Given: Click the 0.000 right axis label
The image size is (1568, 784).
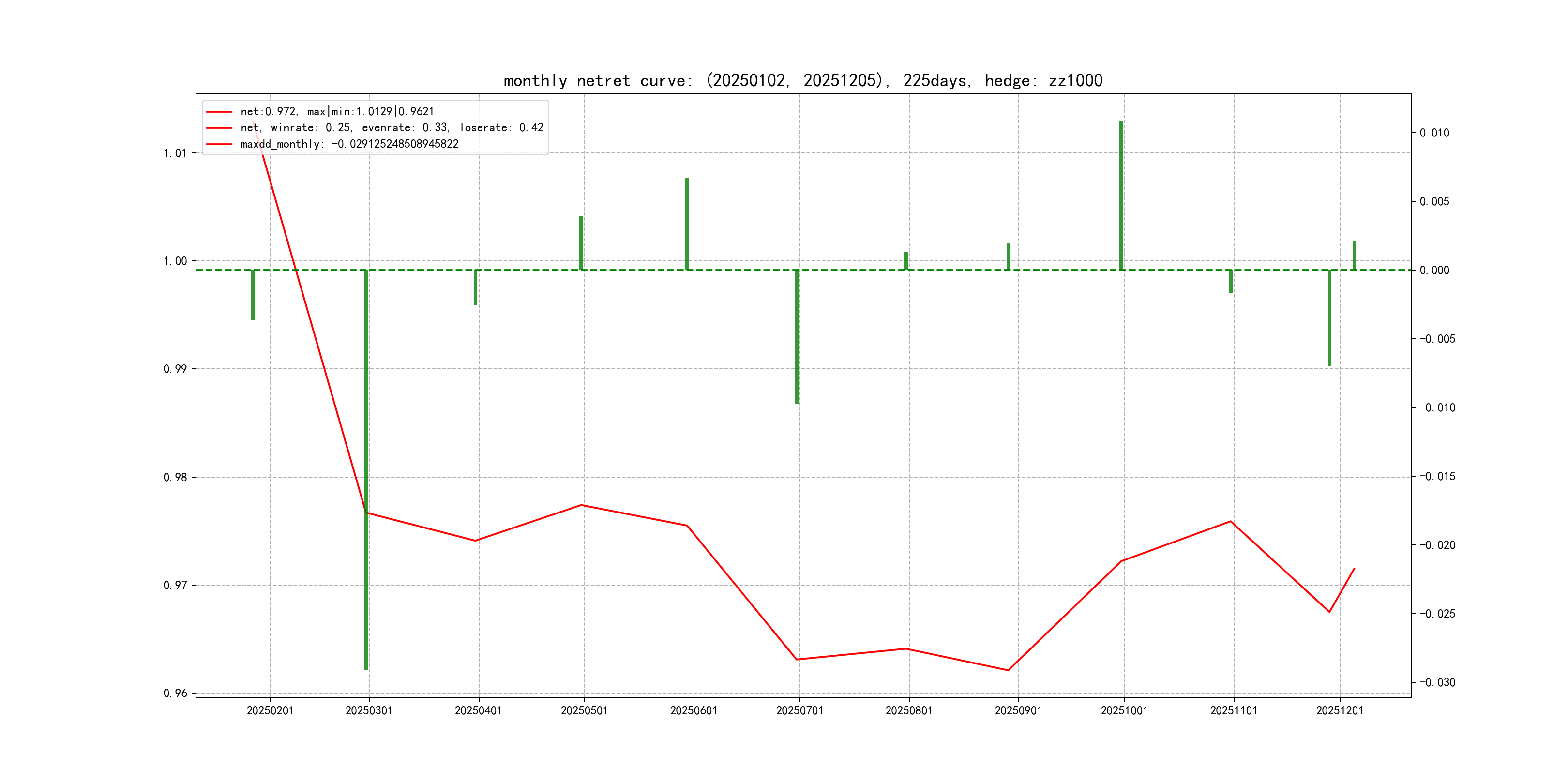Looking at the screenshot, I should click(x=1434, y=270).
